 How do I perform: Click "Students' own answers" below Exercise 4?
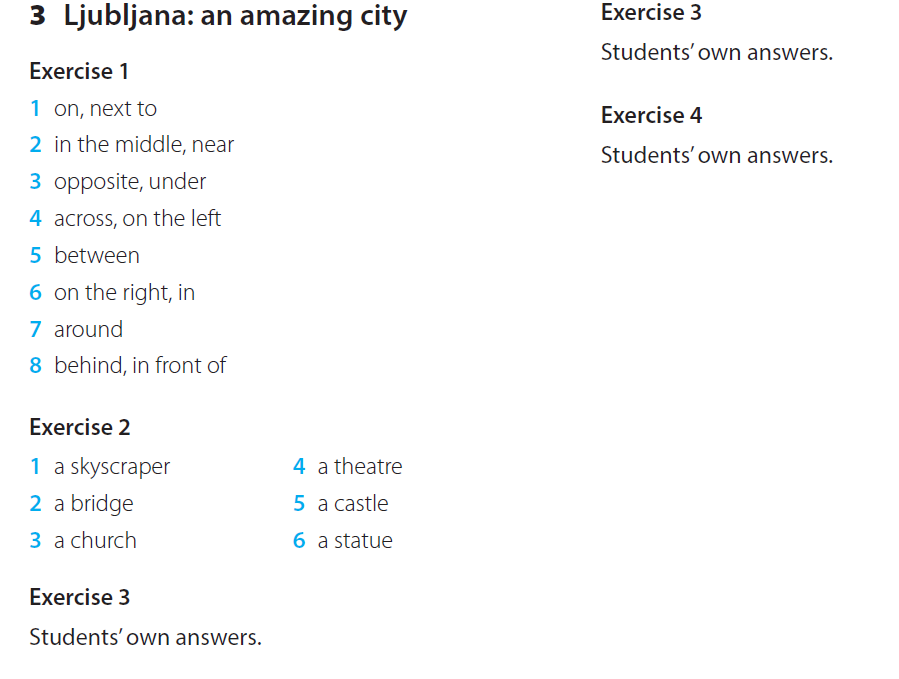click(x=716, y=156)
